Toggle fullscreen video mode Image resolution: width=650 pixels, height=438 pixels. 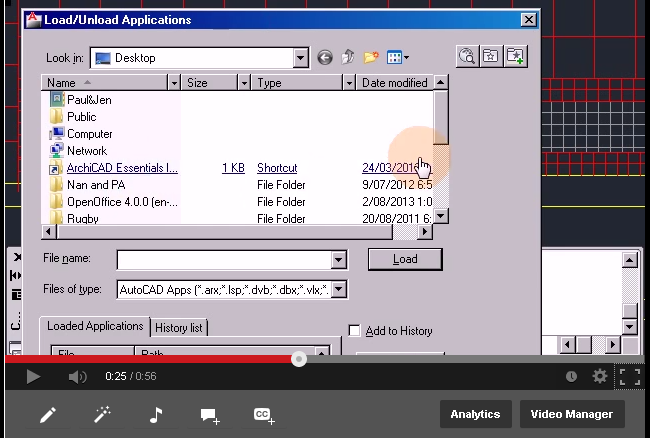(629, 377)
